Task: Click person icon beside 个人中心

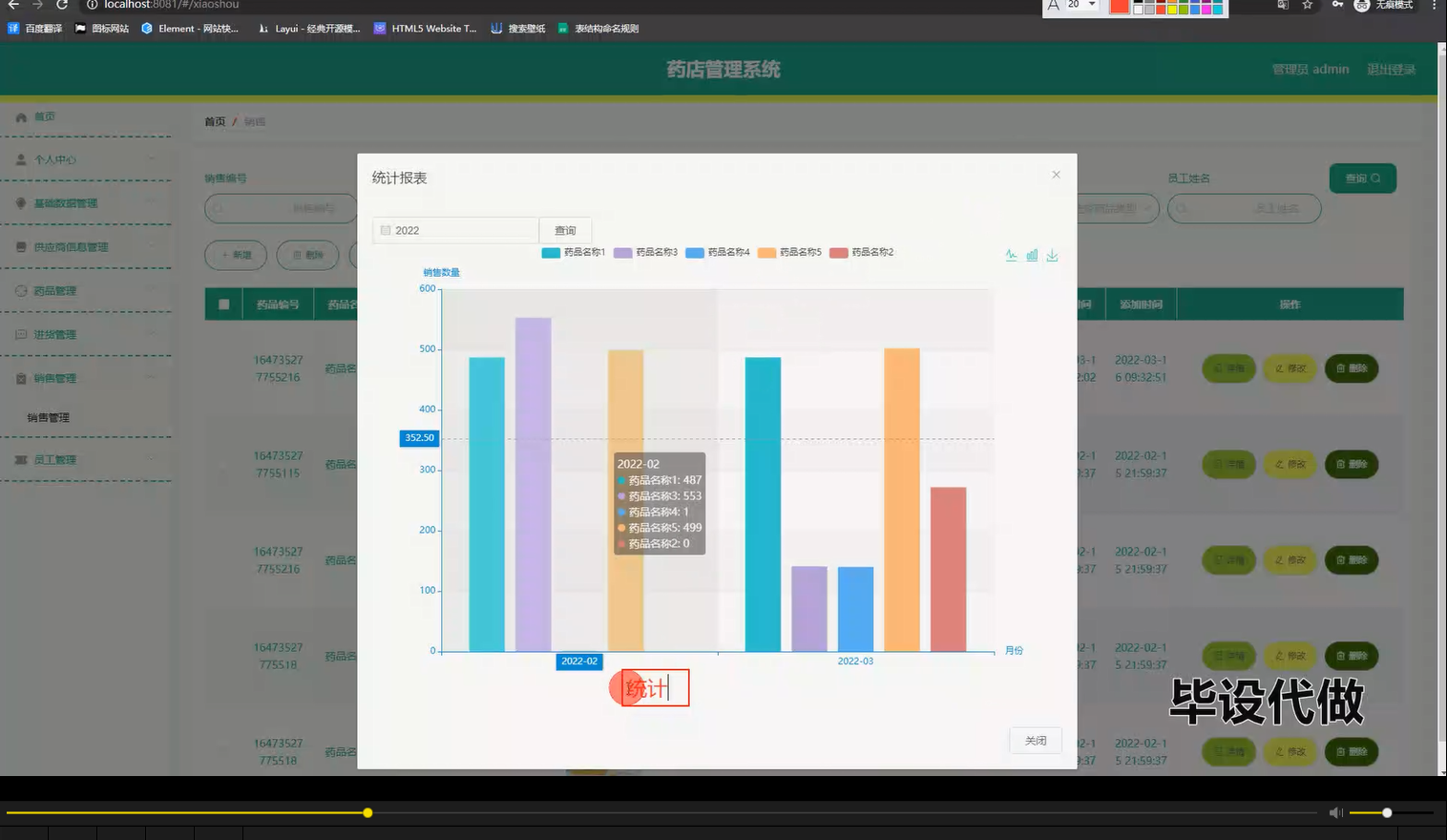Action: point(21,159)
